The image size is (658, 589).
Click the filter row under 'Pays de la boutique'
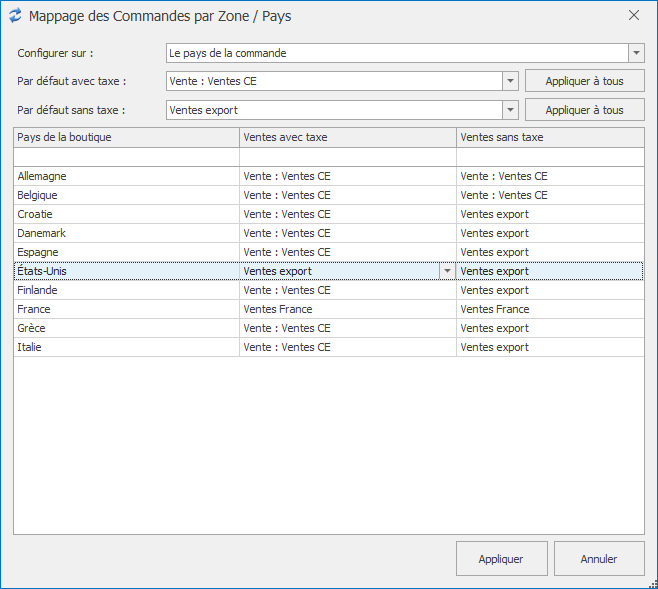[x=125, y=157]
